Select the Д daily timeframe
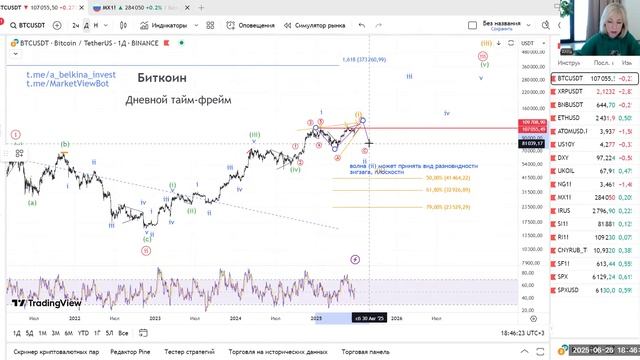The height and width of the screenshot is (360, 640). click(x=86, y=25)
